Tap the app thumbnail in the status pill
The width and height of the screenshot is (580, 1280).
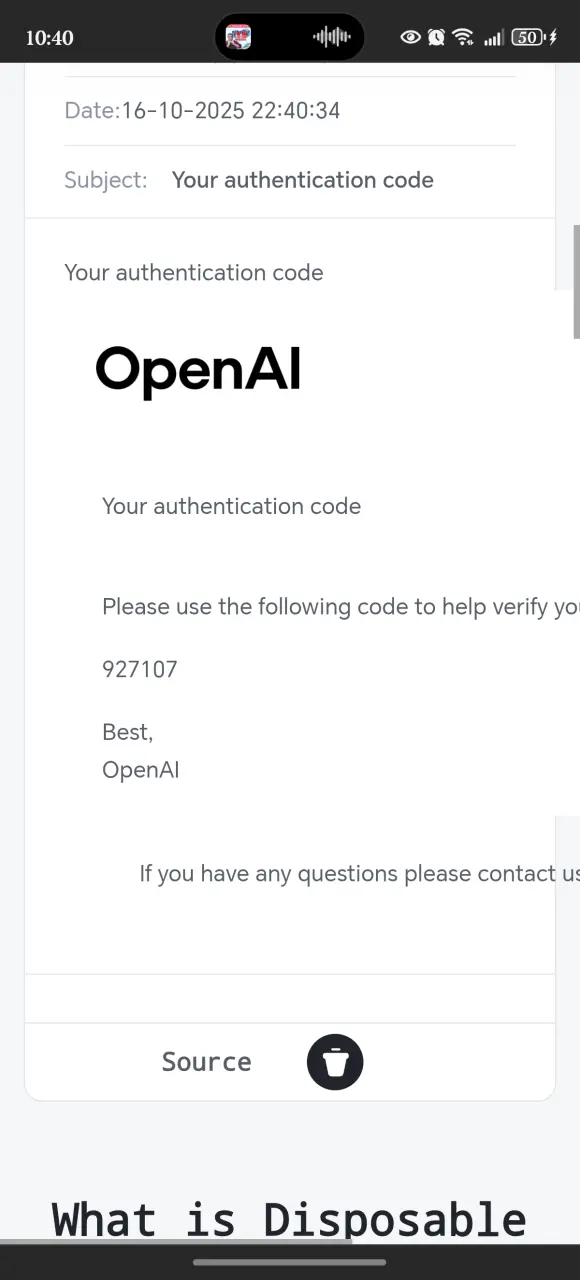[x=238, y=38]
